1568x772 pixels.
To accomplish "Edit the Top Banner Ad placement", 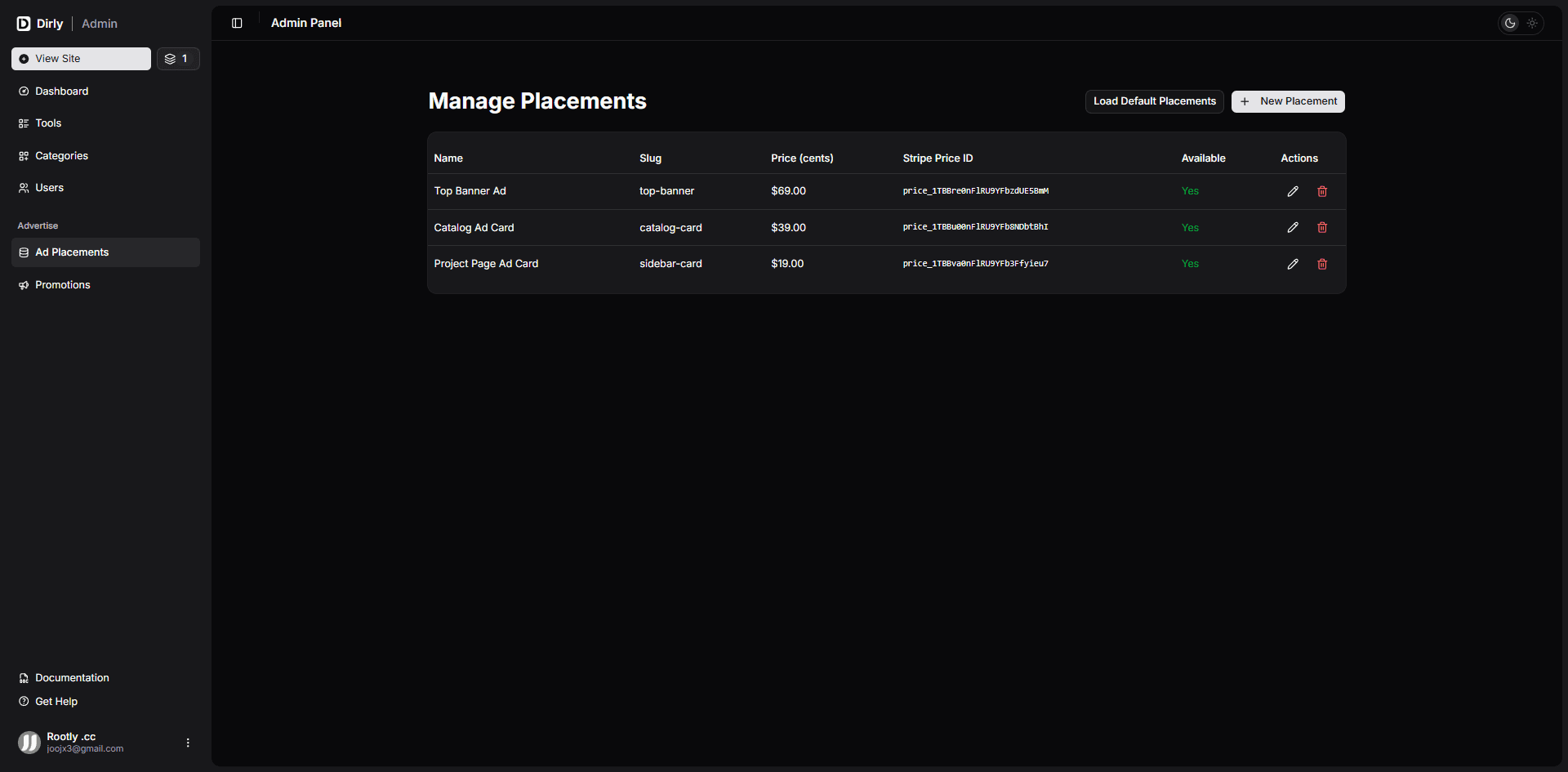I will tap(1293, 191).
